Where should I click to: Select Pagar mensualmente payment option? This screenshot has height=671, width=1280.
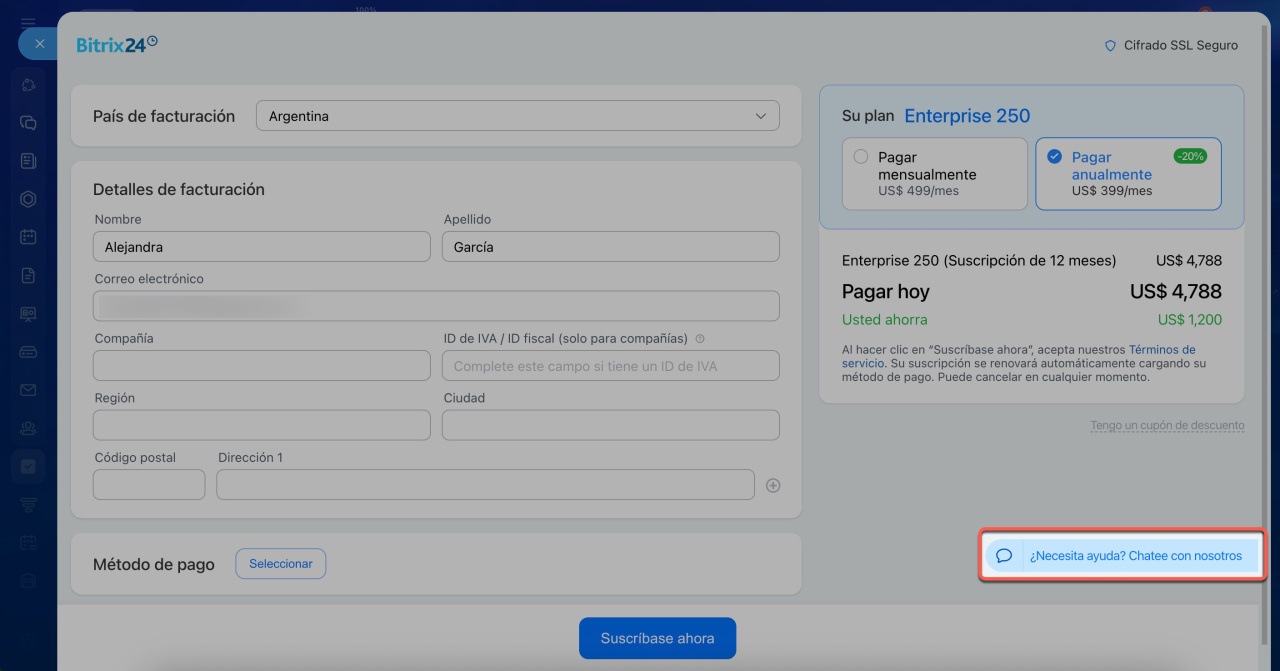(934, 174)
